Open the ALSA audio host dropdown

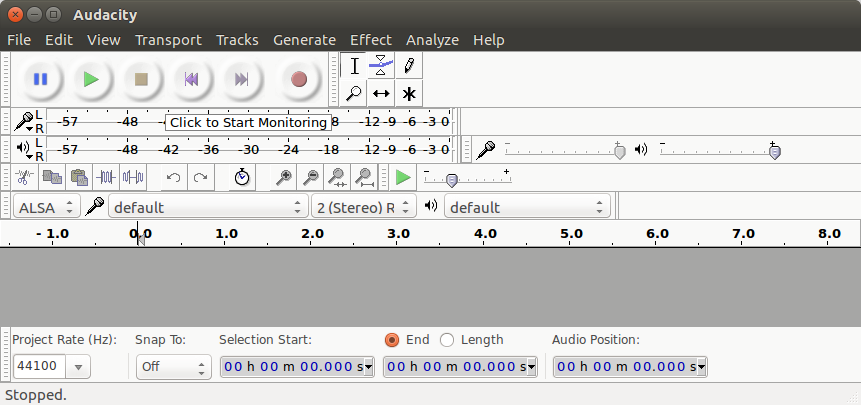coord(47,207)
